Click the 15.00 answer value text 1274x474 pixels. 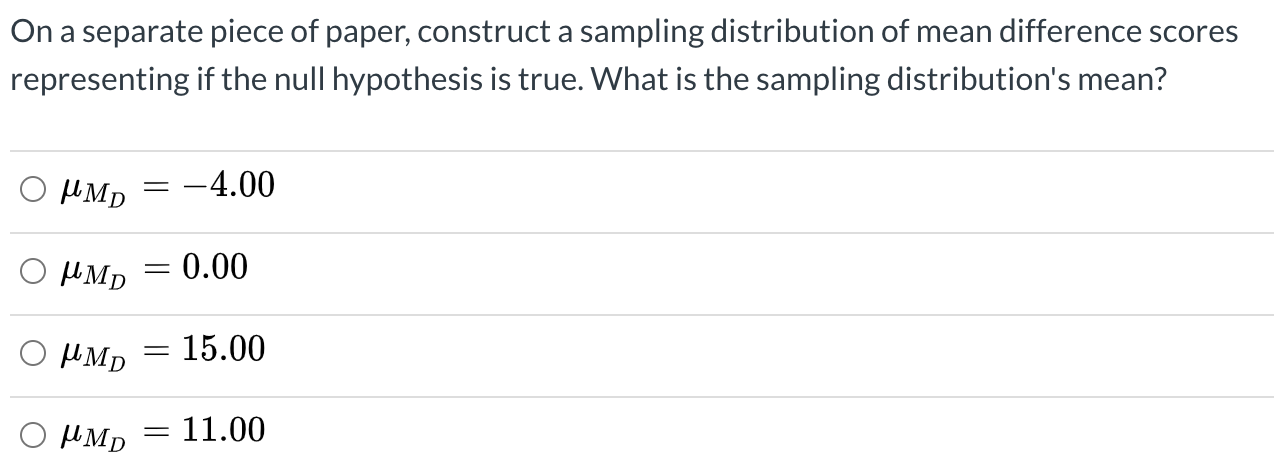point(224,349)
